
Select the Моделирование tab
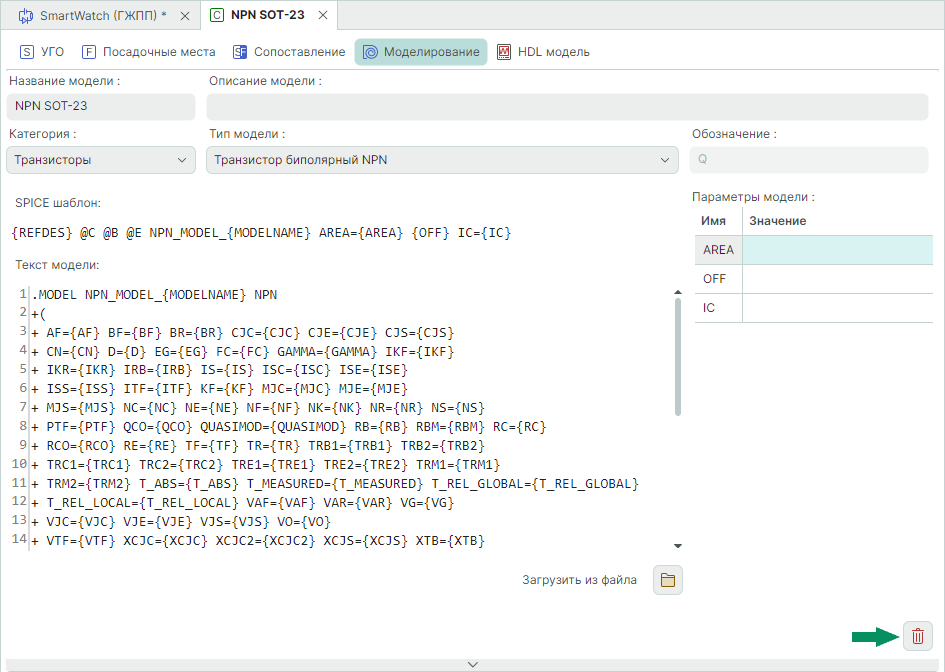click(x=420, y=52)
